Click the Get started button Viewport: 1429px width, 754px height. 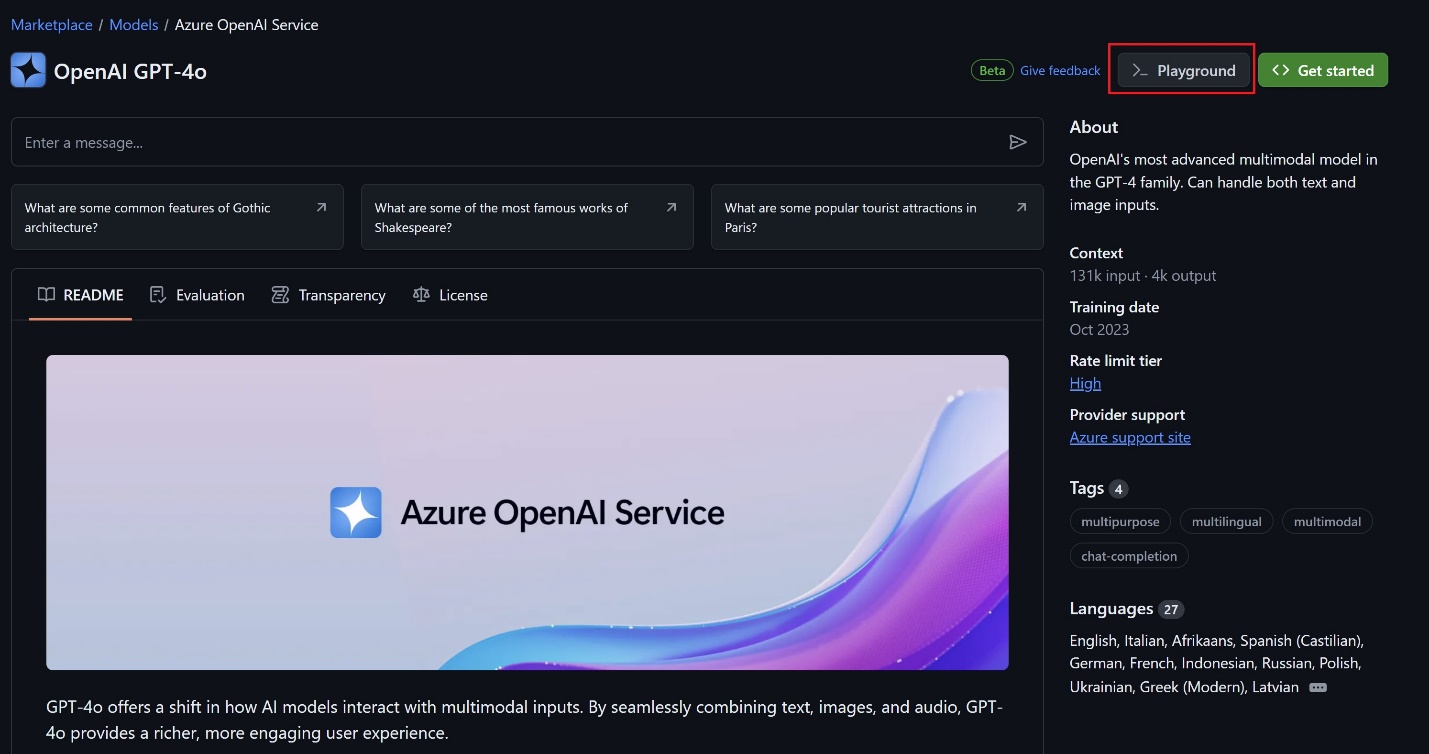pyautogui.click(x=1323, y=70)
